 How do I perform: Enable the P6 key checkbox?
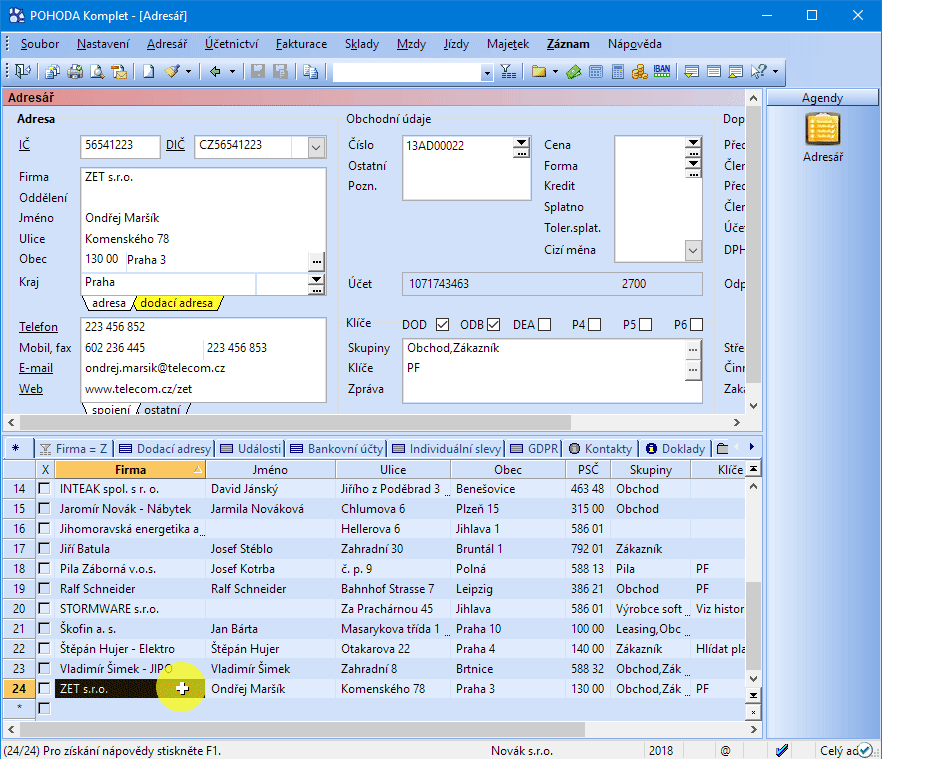[x=696, y=325]
